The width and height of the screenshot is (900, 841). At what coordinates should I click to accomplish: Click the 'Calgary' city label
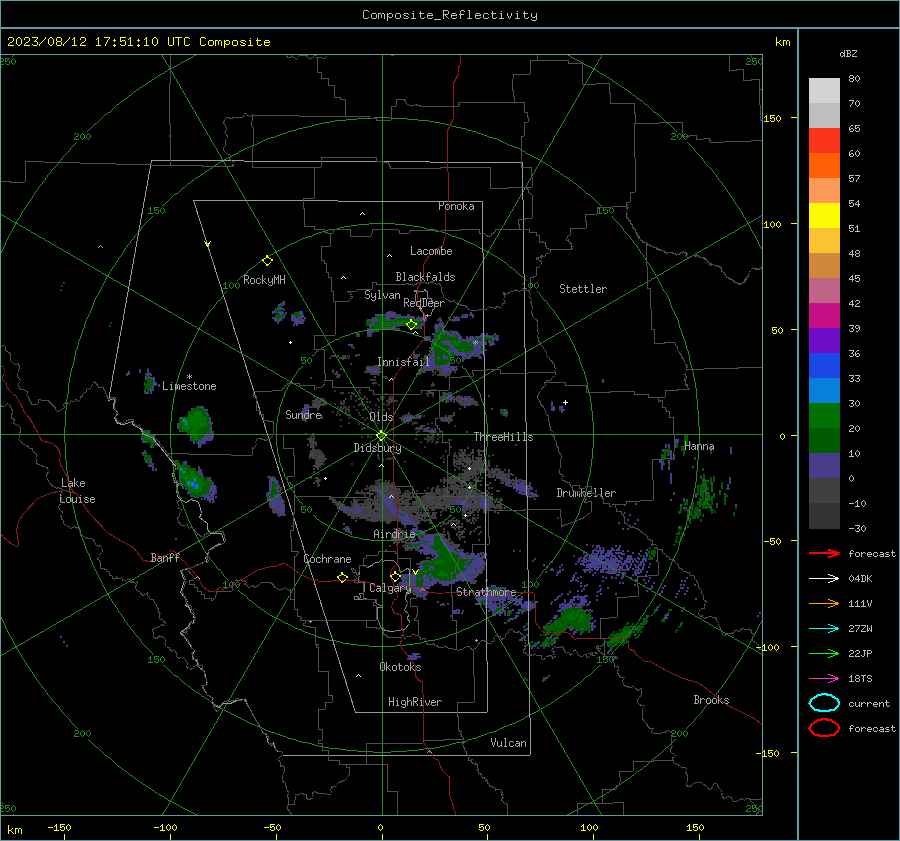390,588
